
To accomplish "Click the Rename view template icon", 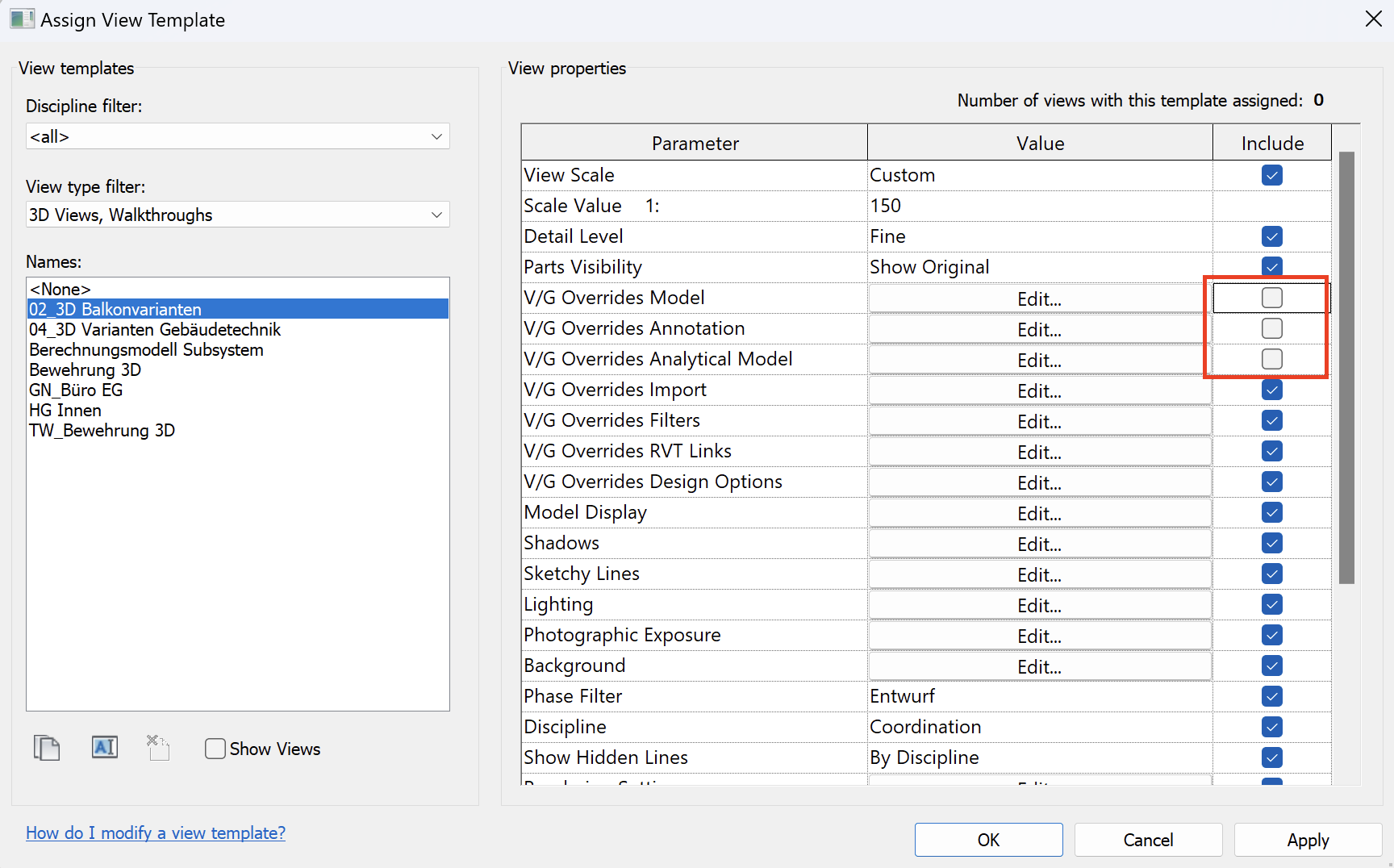I will click(x=105, y=748).
